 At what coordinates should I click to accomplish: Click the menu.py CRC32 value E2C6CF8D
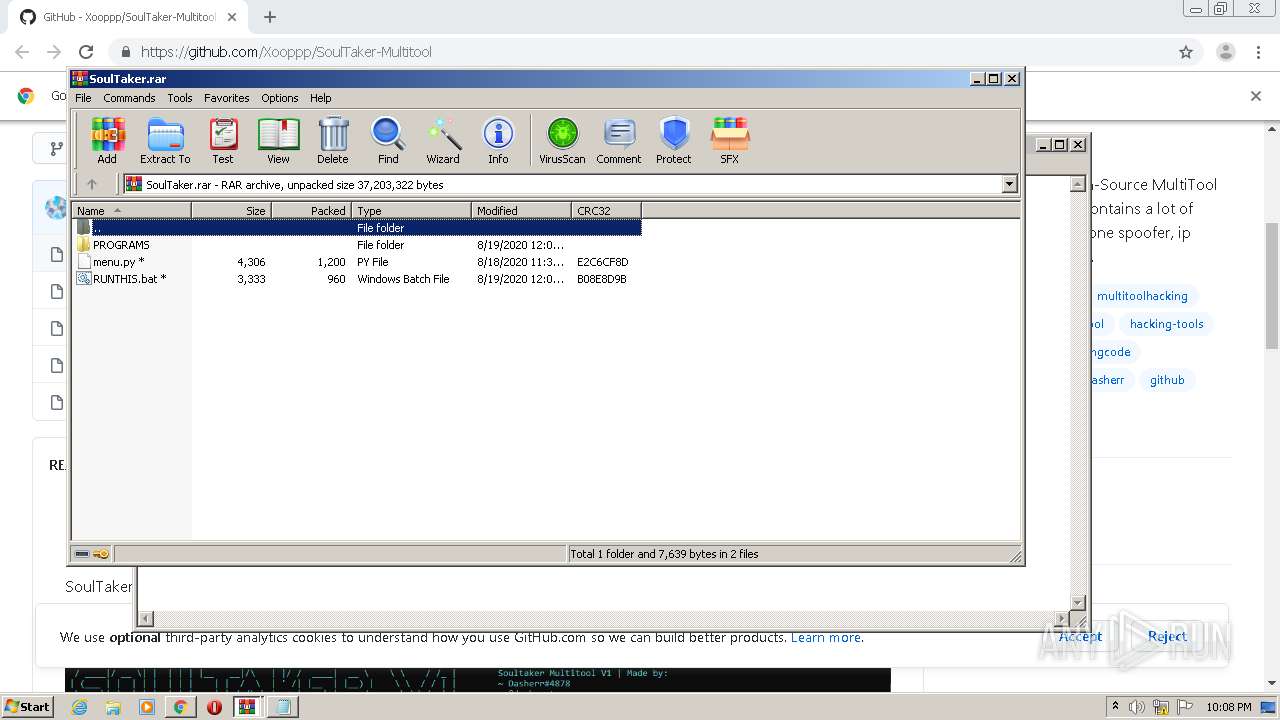602,262
